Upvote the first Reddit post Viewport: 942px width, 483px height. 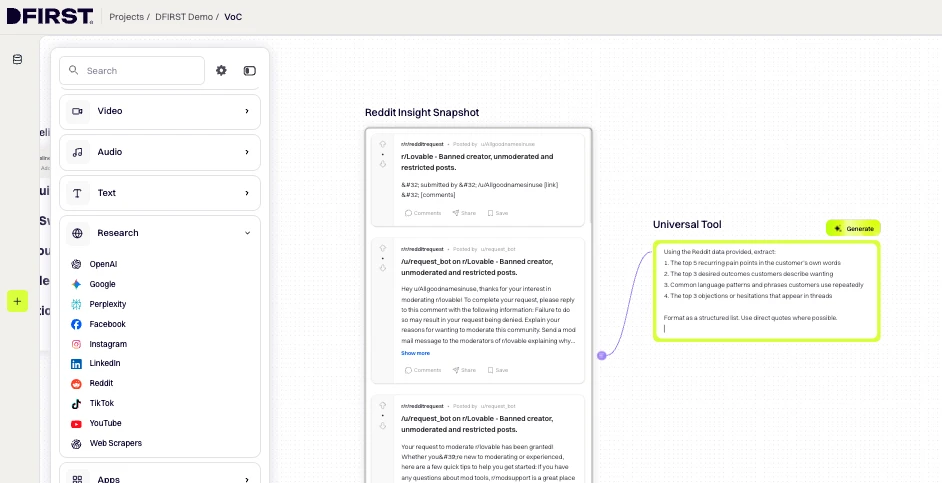(382, 144)
